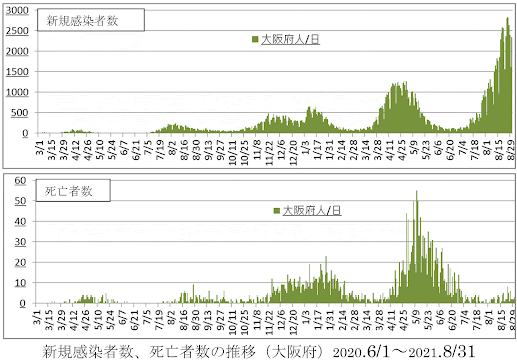Click the 5/9 date label in the top chart
Image resolution: width=517 pixels, height=362 pixels.
point(414,148)
